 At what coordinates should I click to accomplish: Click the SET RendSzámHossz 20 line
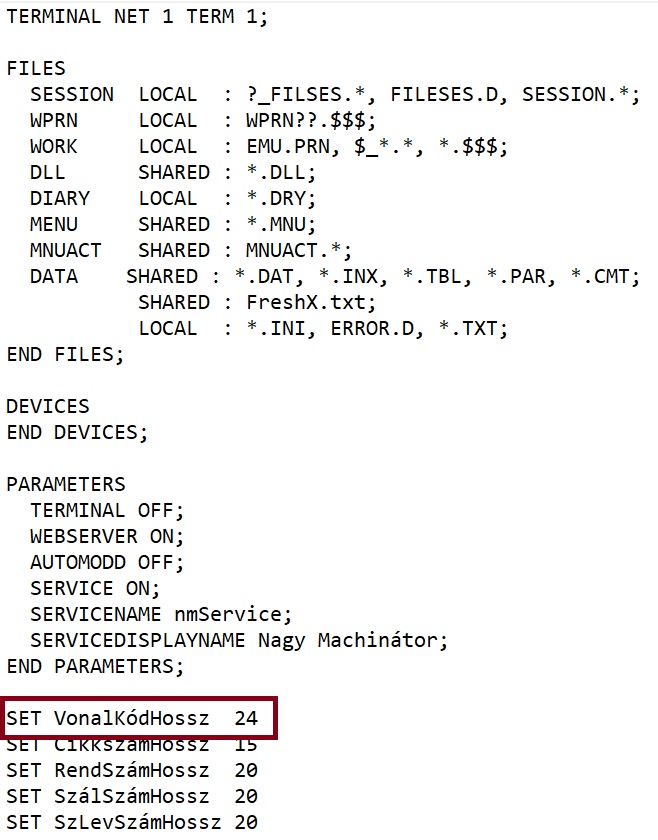coord(132,771)
